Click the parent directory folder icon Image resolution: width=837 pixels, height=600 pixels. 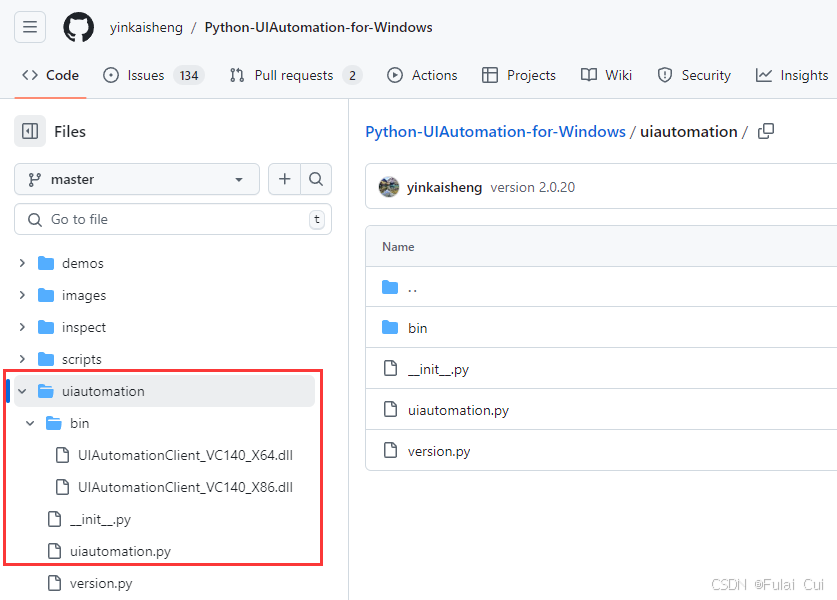point(390,287)
